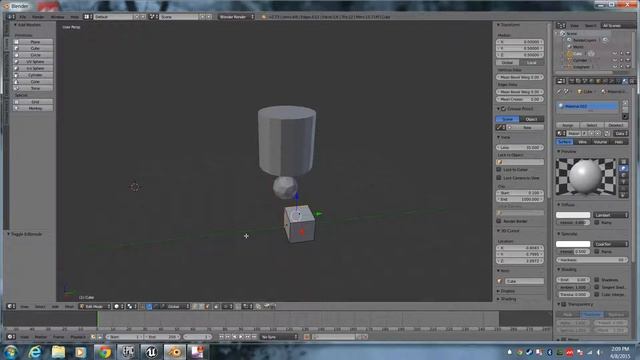
Task: Click the Clip End value field
Action: [x=520, y=199]
